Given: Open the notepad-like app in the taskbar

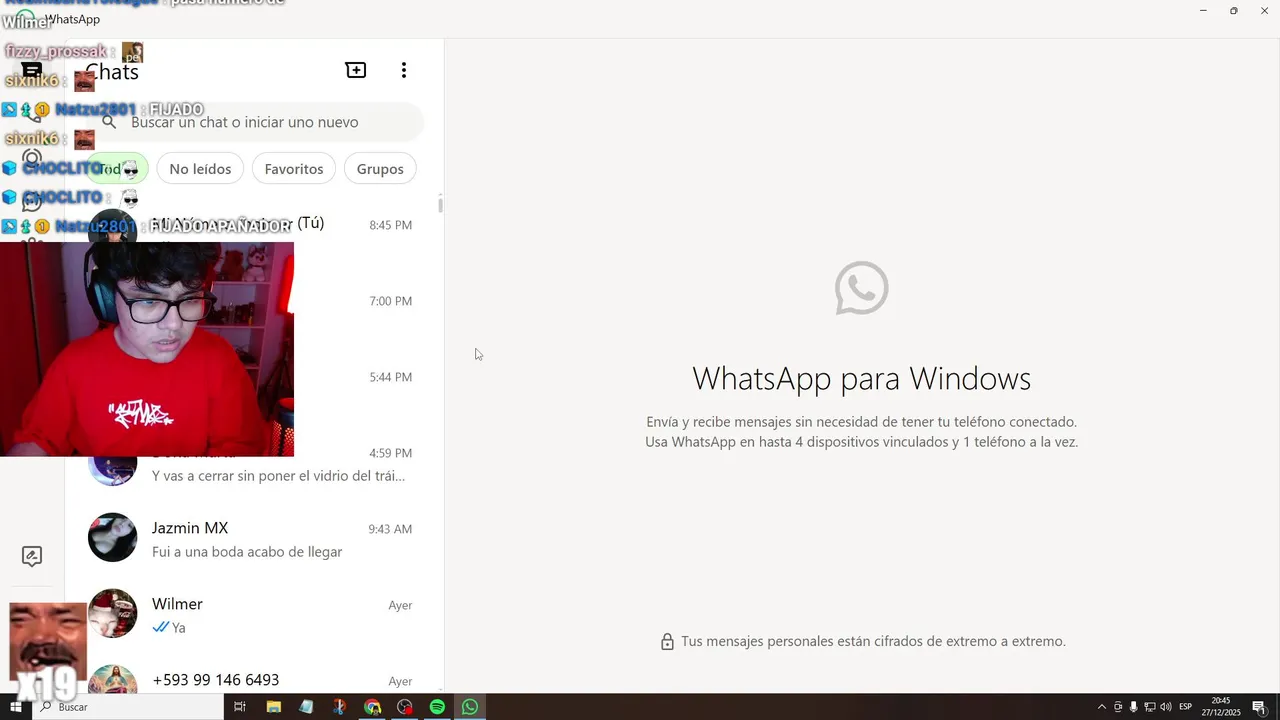Looking at the screenshot, I should [306, 707].
